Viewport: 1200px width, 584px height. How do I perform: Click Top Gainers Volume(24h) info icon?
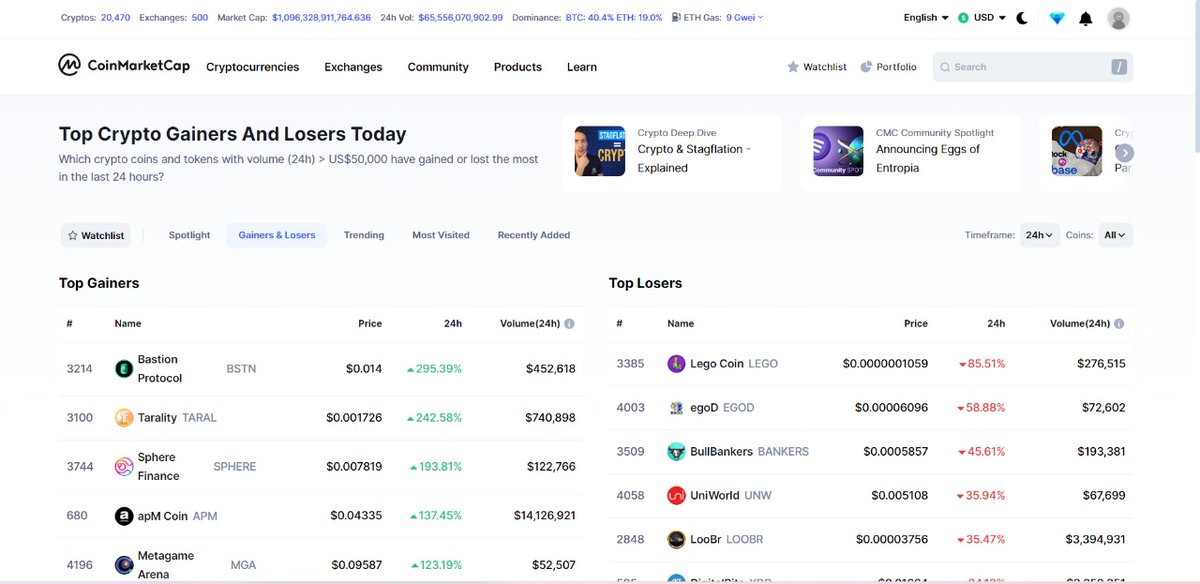click(569, 324)
